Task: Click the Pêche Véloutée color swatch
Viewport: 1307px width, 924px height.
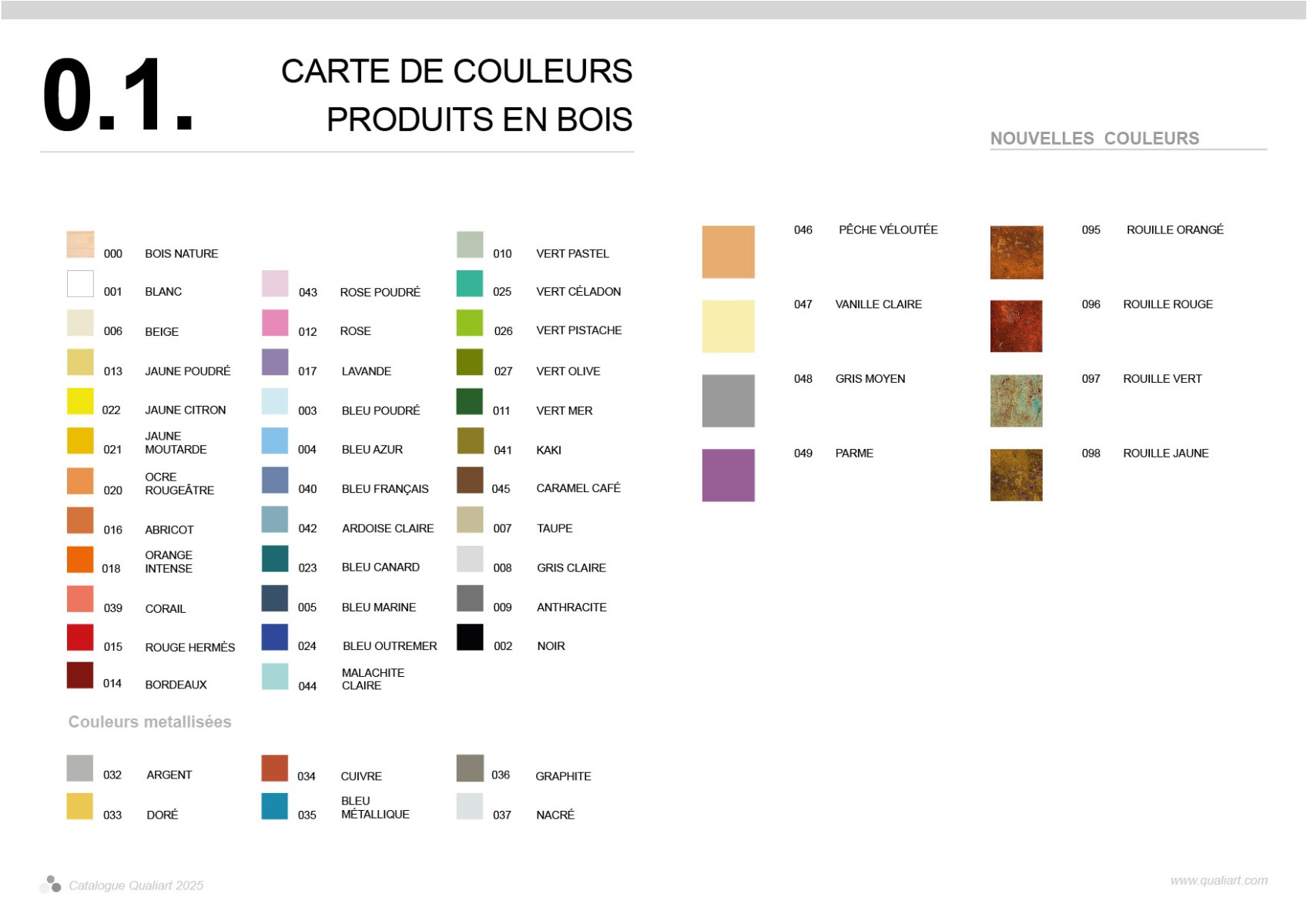Action: point(728,252)
